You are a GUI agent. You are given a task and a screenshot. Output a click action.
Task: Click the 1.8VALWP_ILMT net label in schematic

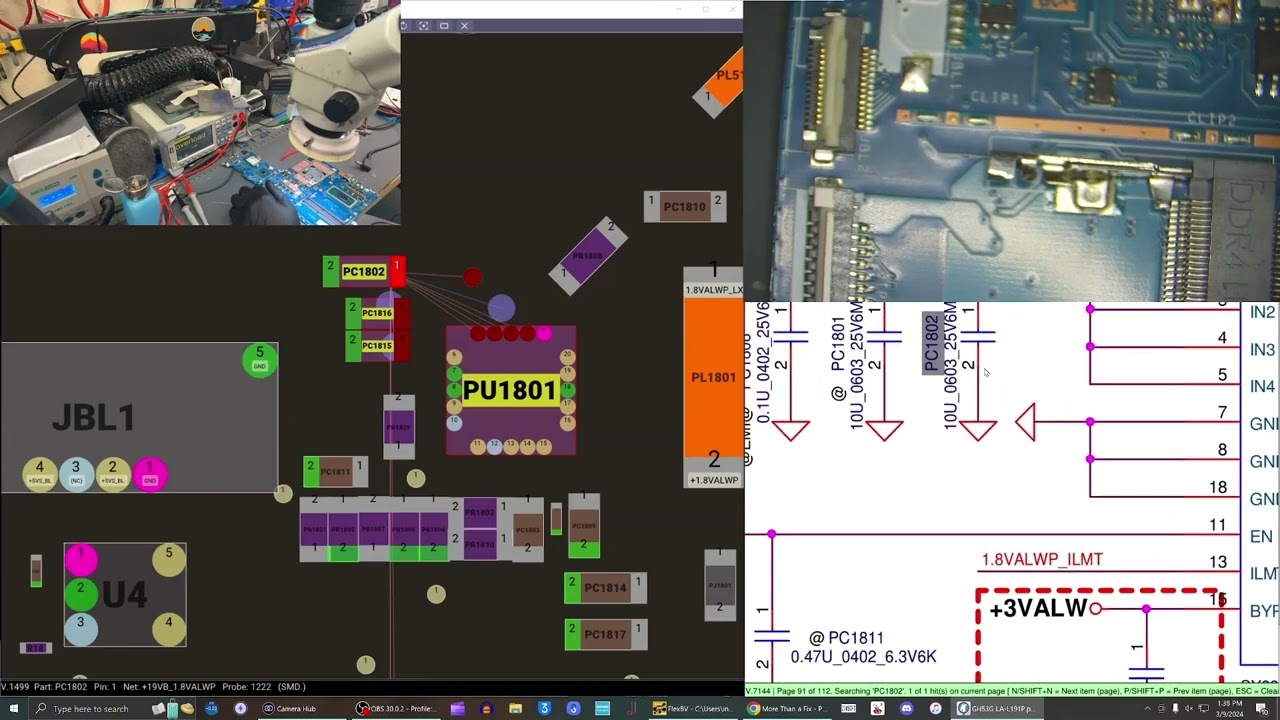1042,560
